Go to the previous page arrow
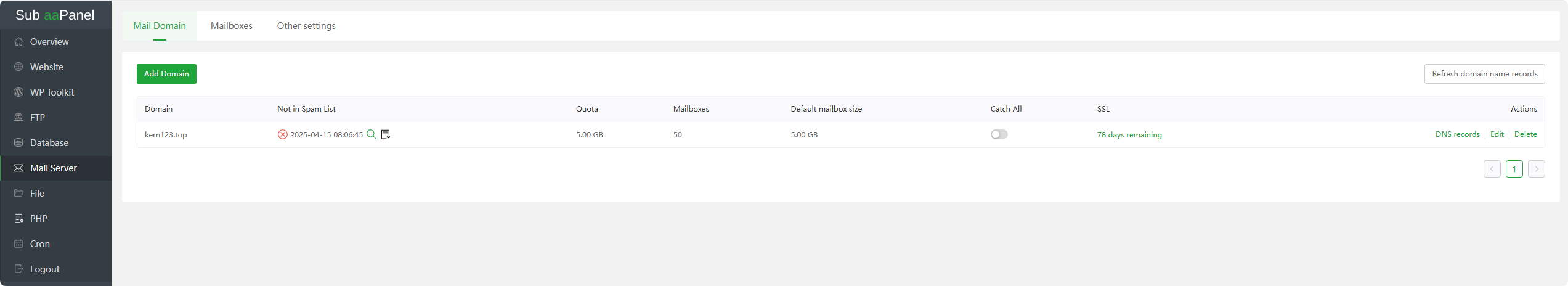This screenshot has height=286, width=1568. [1492, 169]
